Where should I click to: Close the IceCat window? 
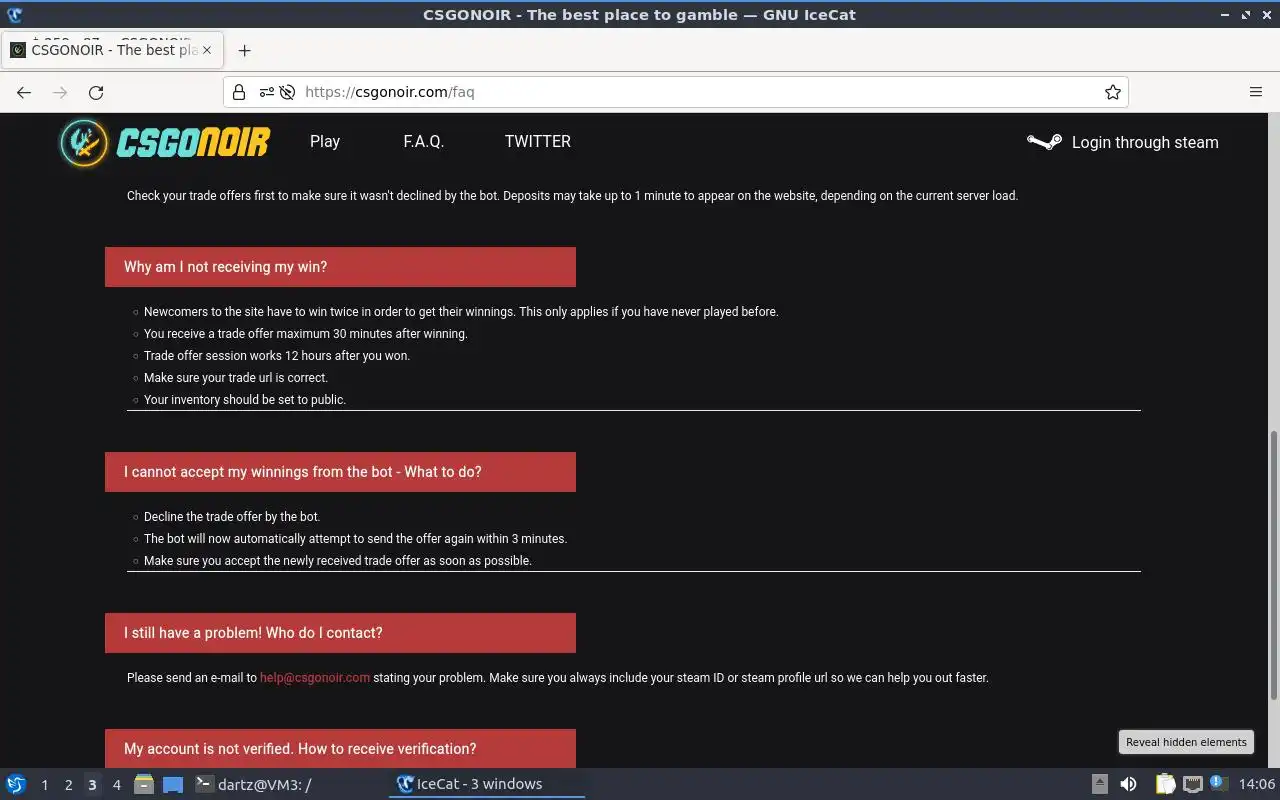(x=1266, y=14)
